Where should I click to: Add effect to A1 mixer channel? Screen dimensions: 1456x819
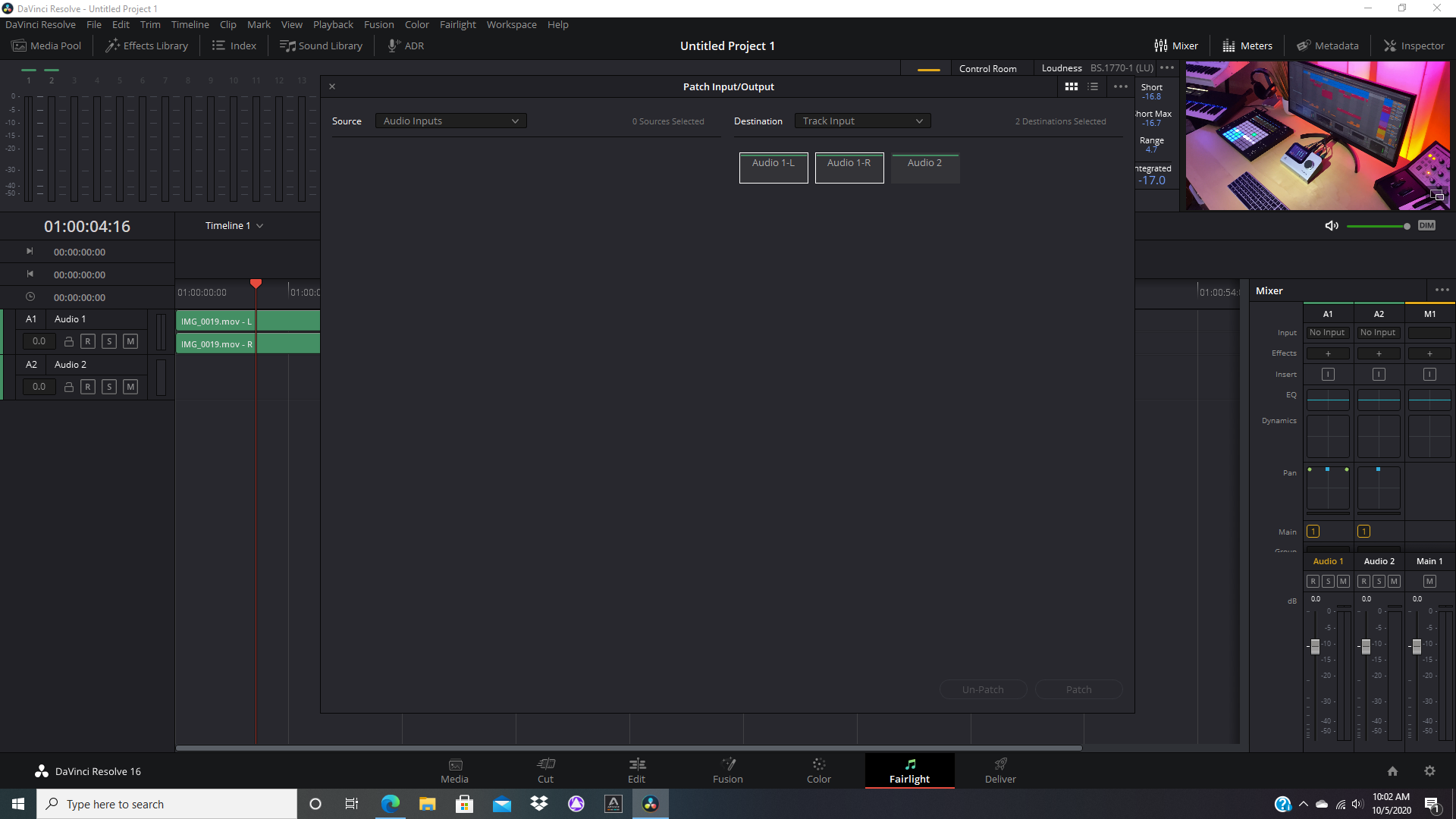1328,353
